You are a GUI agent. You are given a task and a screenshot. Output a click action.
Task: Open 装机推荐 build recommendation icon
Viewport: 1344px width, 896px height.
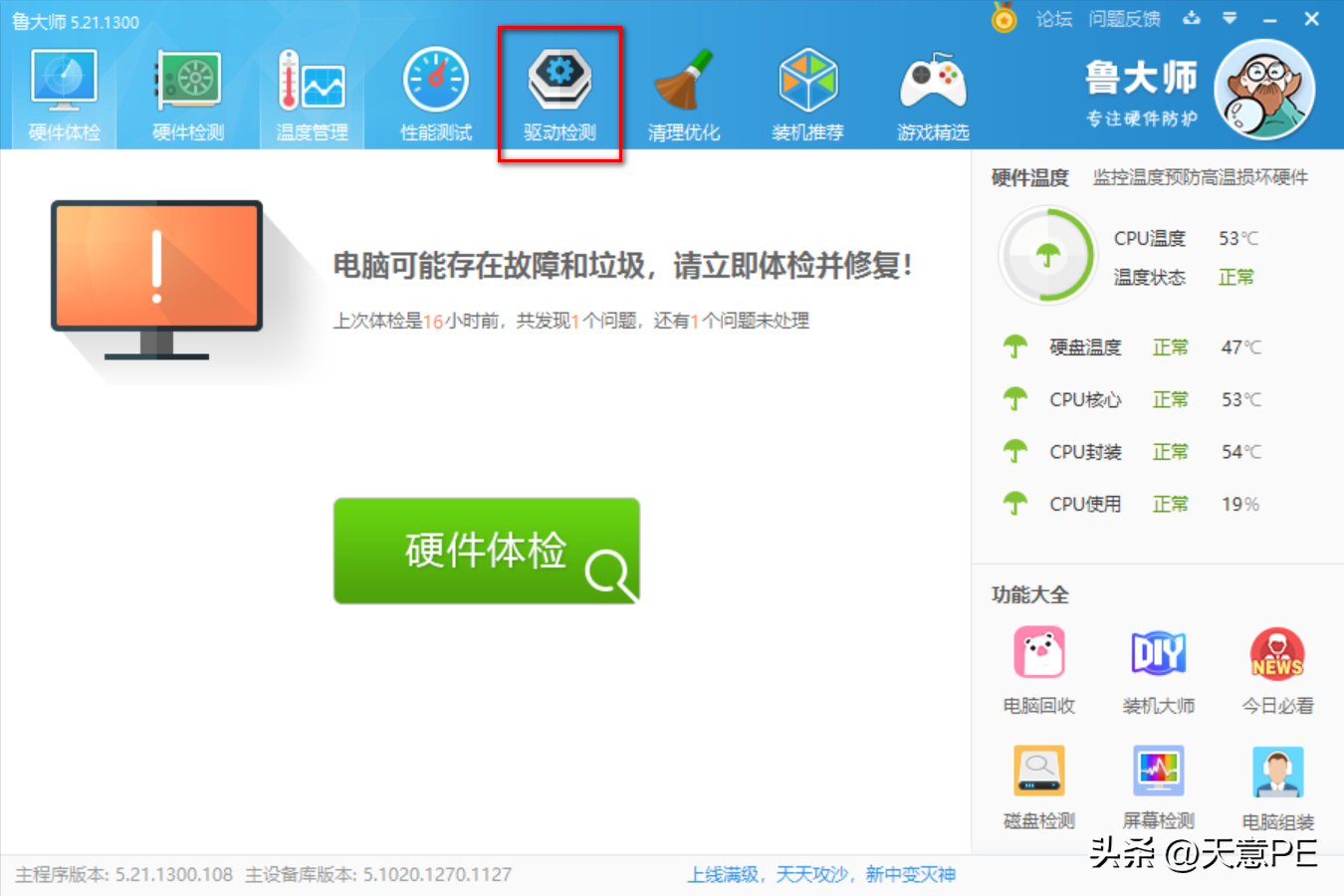[808, 92]
